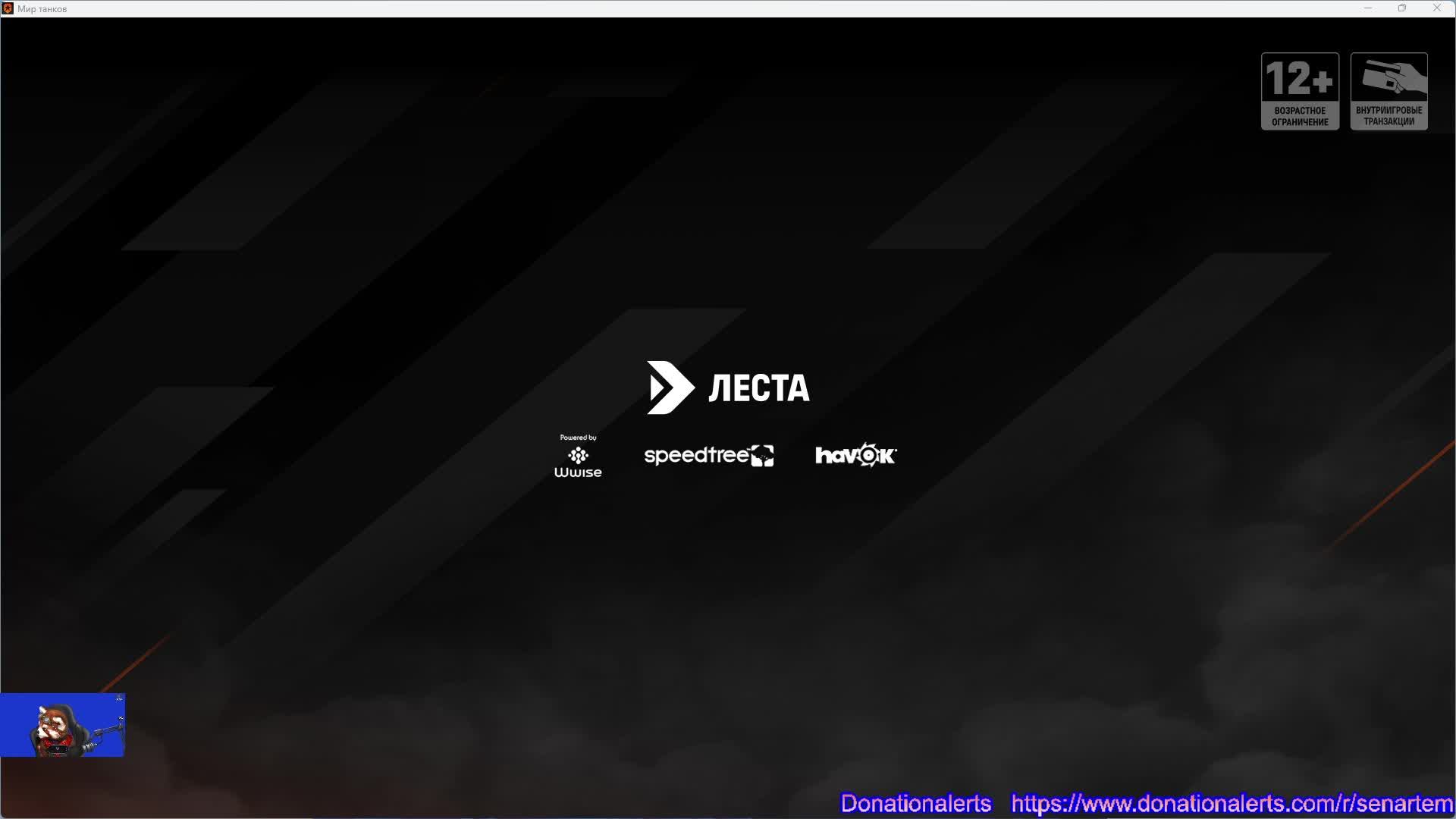The height and width of the screenshot is (819, 1456).
Task: Click the Powered by label above Wwise
Action: click(578, 438)
